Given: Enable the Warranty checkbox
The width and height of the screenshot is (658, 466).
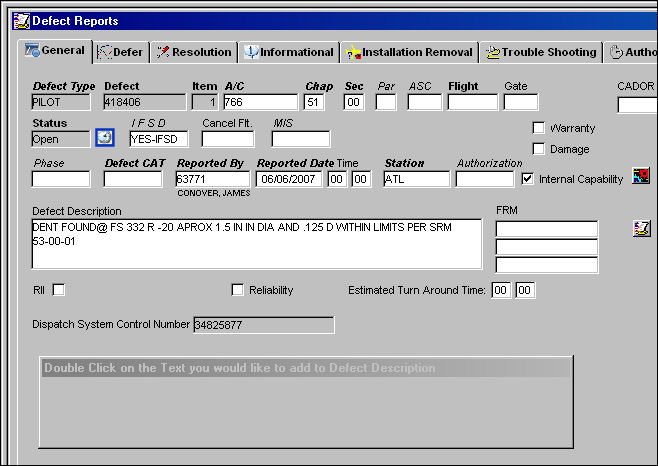Looking at the screenshot, I should tap(538, 128).
